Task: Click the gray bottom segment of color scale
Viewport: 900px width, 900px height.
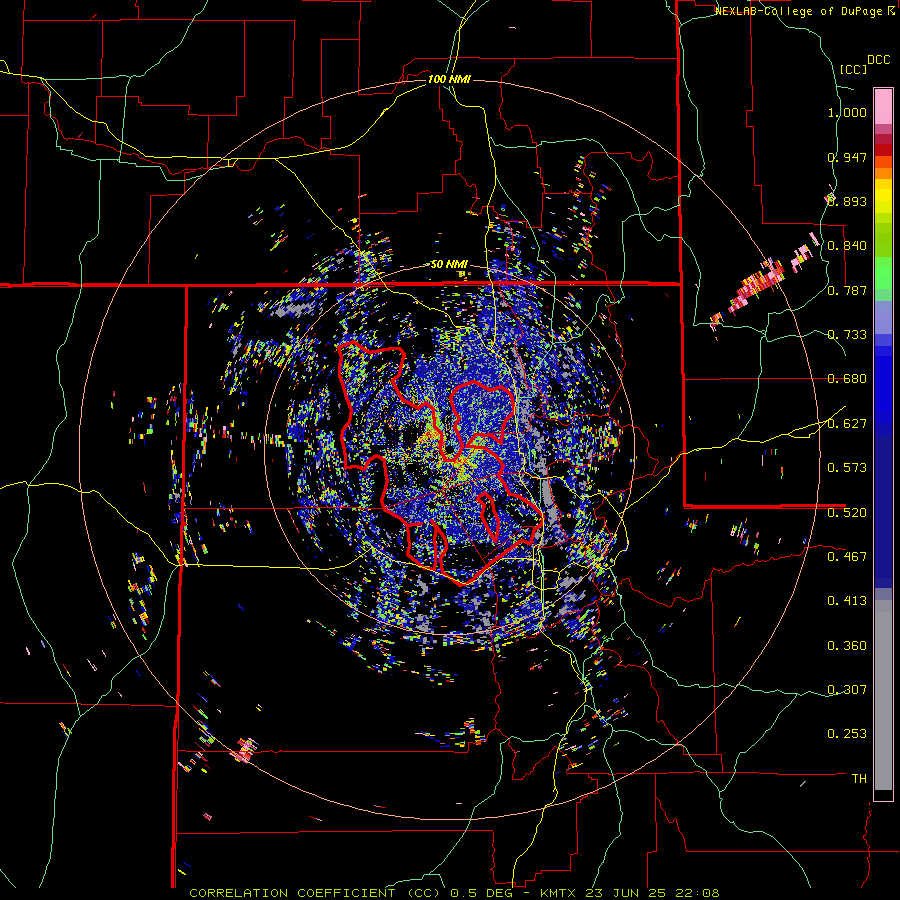Action: pos(883,695)
